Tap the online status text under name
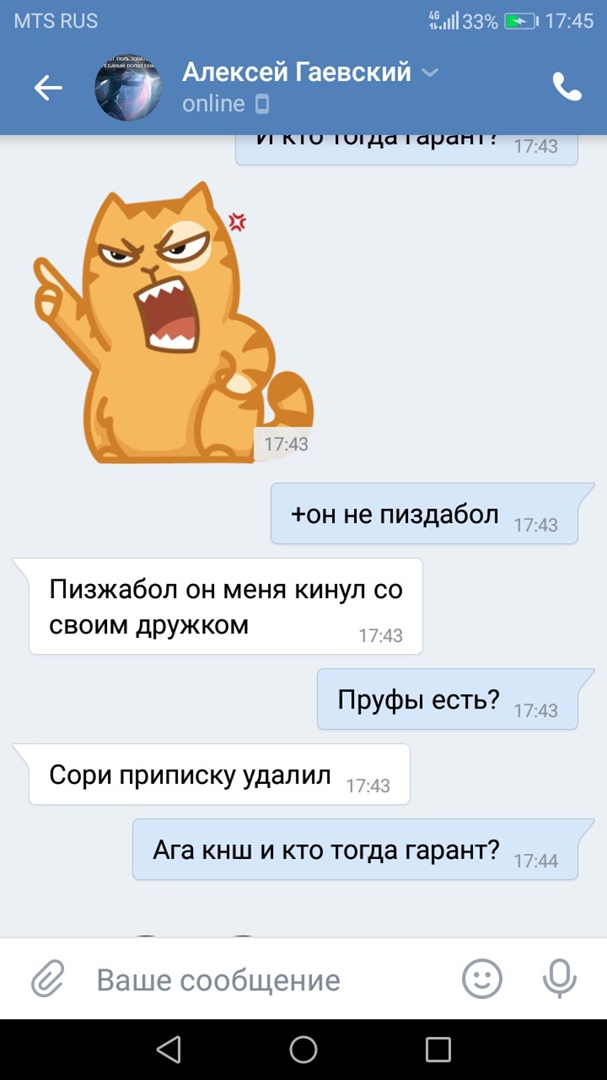 (213, 104)
